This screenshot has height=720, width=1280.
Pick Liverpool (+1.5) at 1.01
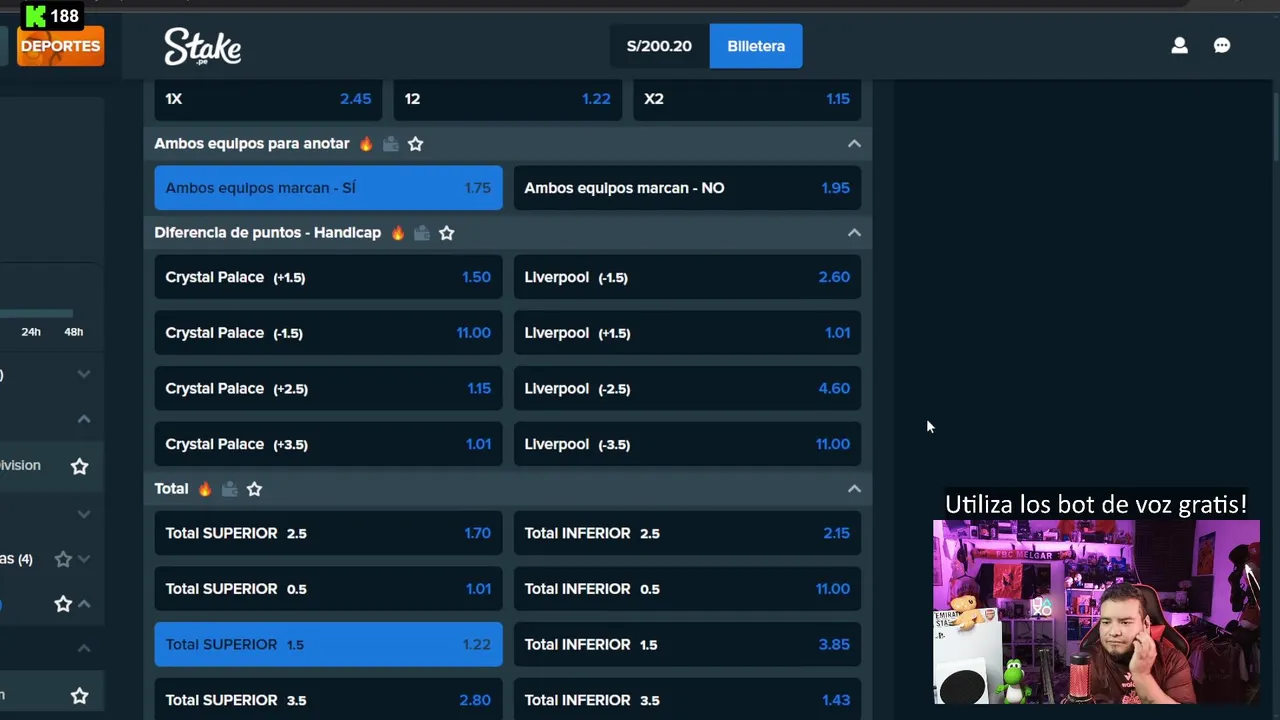[687, 333]
